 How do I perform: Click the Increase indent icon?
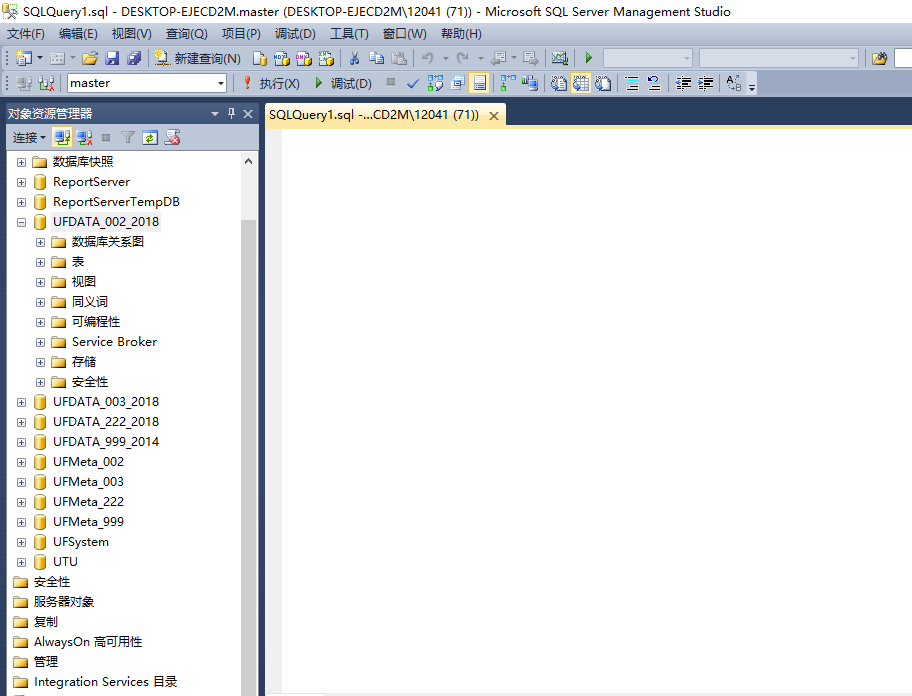[706, 83]
